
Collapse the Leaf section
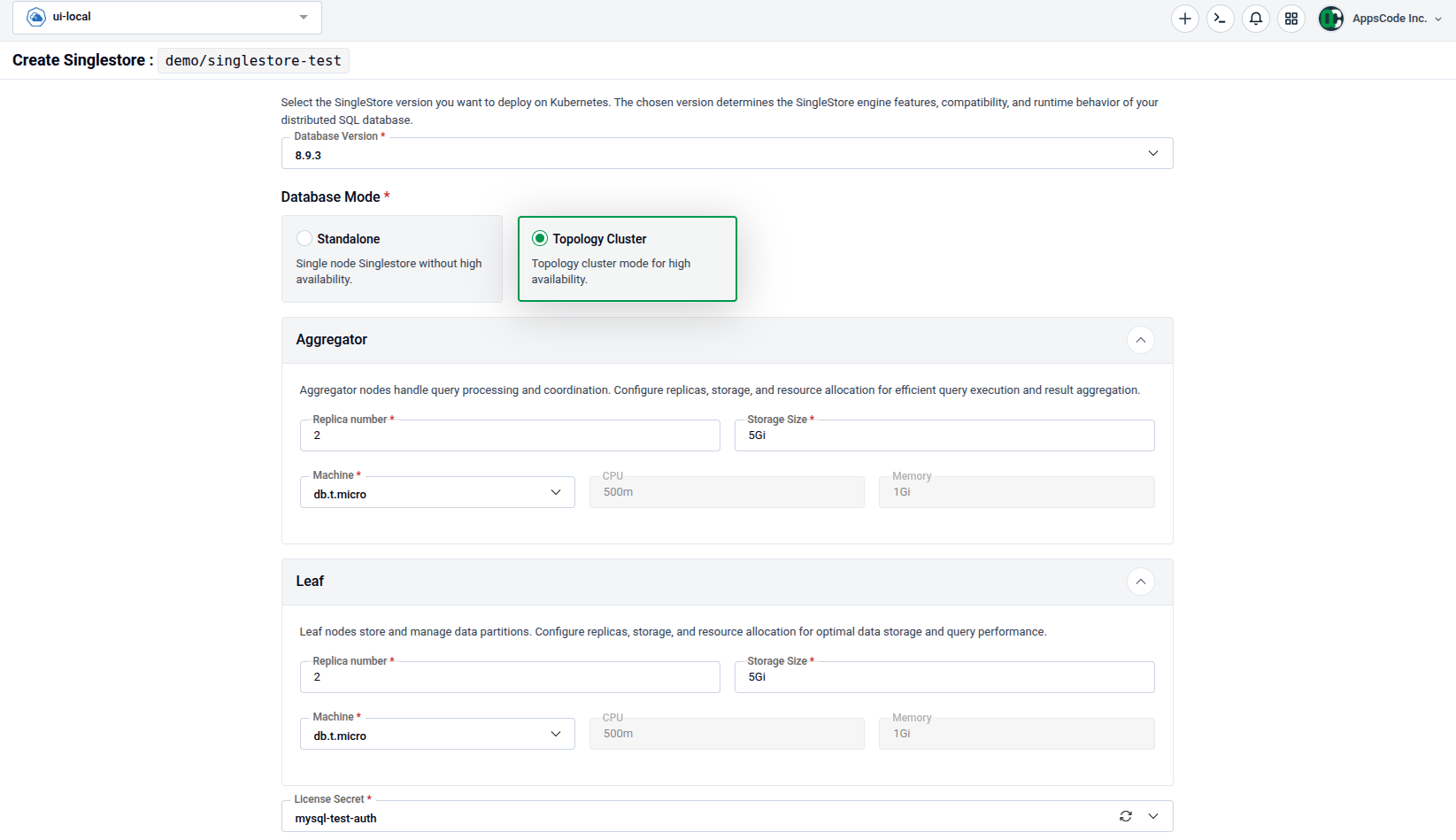[1141, 582]
